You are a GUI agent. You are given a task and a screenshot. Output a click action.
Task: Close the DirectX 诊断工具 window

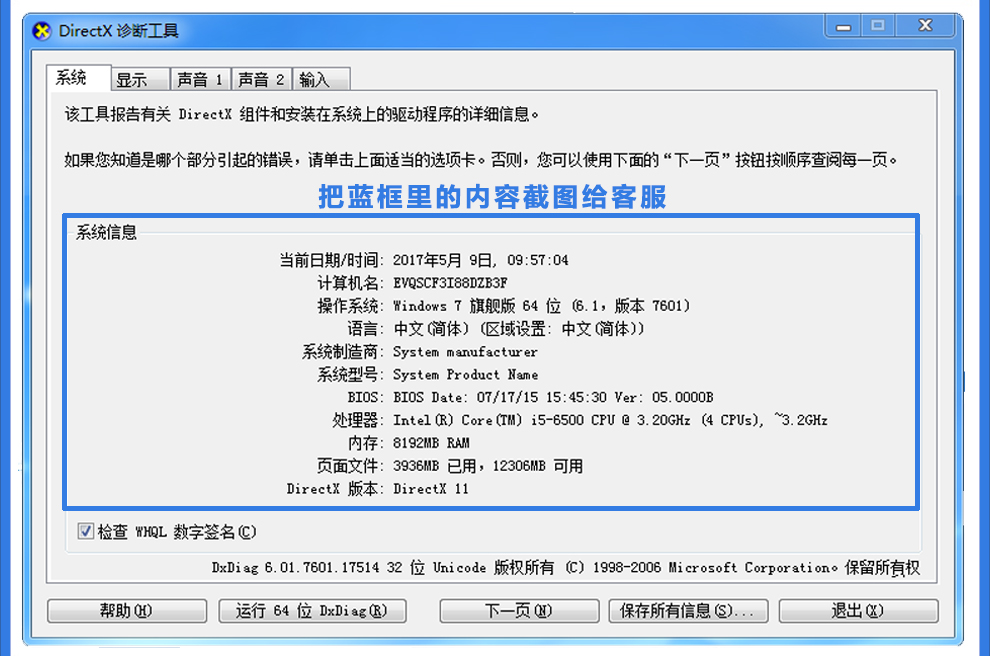tap(926, 25)
